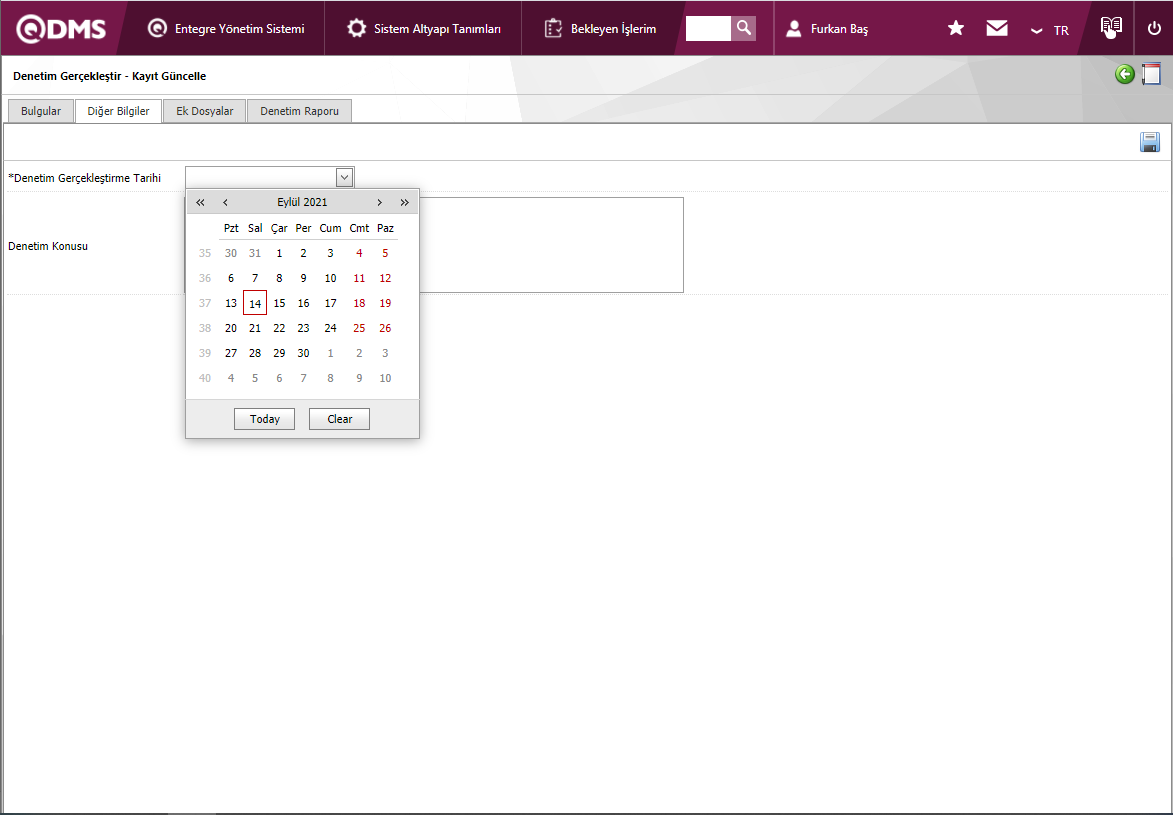
Task: Expand the TR language selector
Action: 1050,30
